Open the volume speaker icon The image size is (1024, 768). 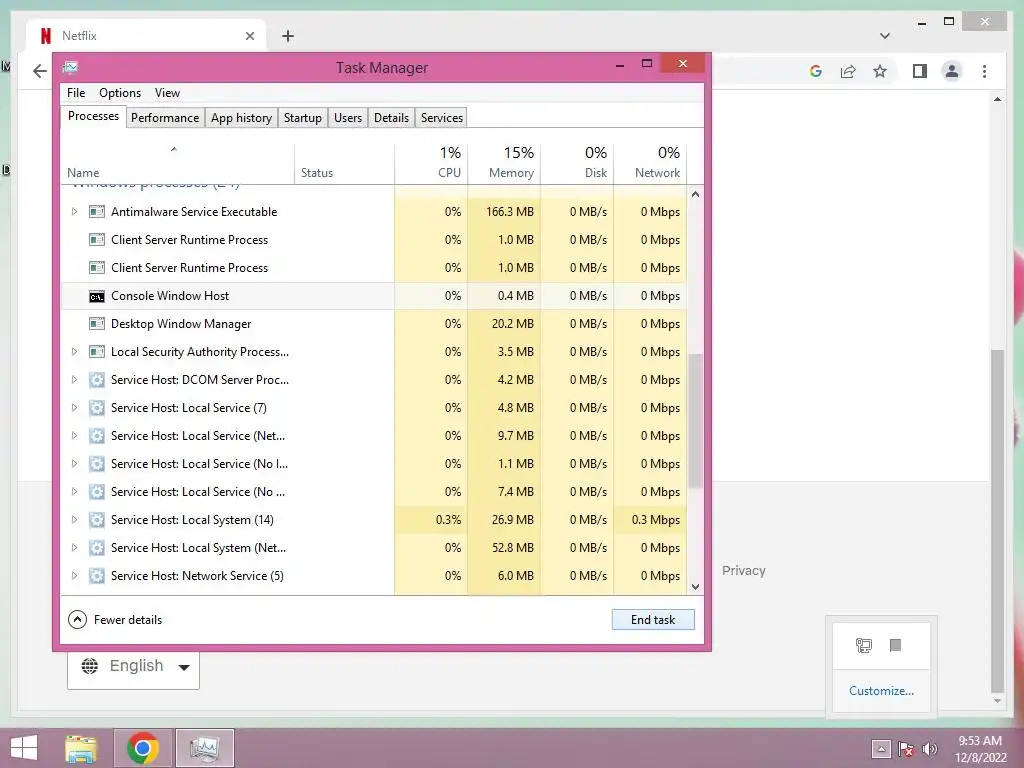point(930,749)
